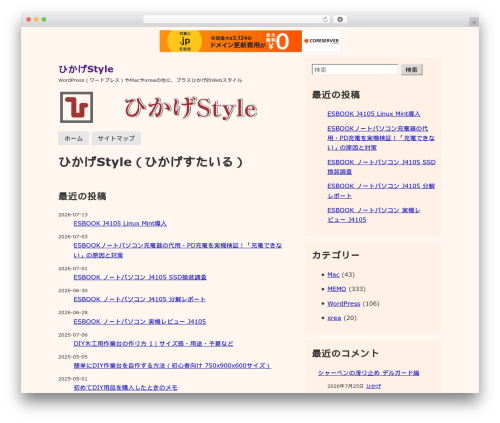The image size is (500, 423).
Task: Click the 最近のコメント widget heading
Action: tap(345, 353)
